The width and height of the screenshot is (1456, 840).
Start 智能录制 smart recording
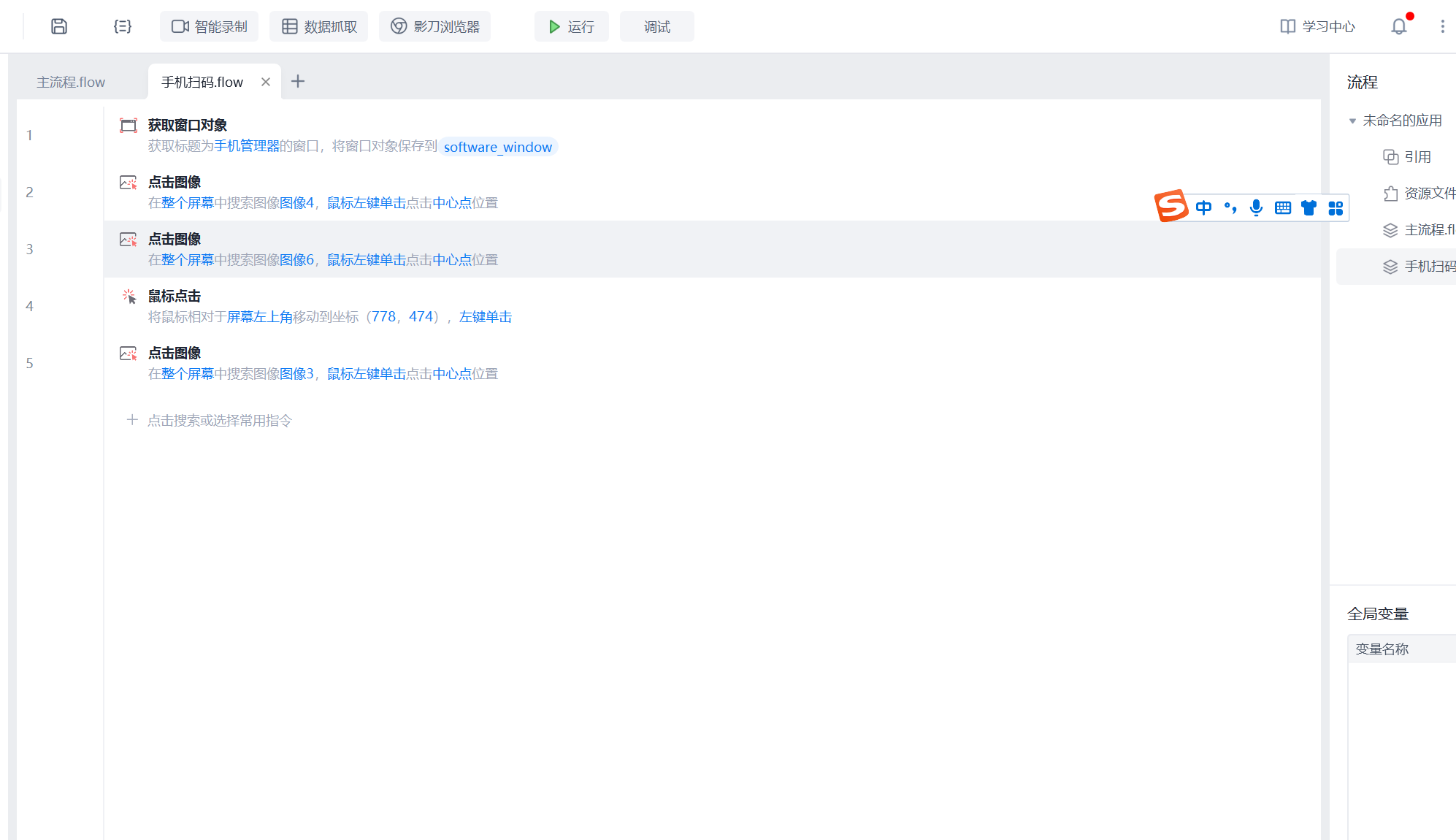point(210,26)
